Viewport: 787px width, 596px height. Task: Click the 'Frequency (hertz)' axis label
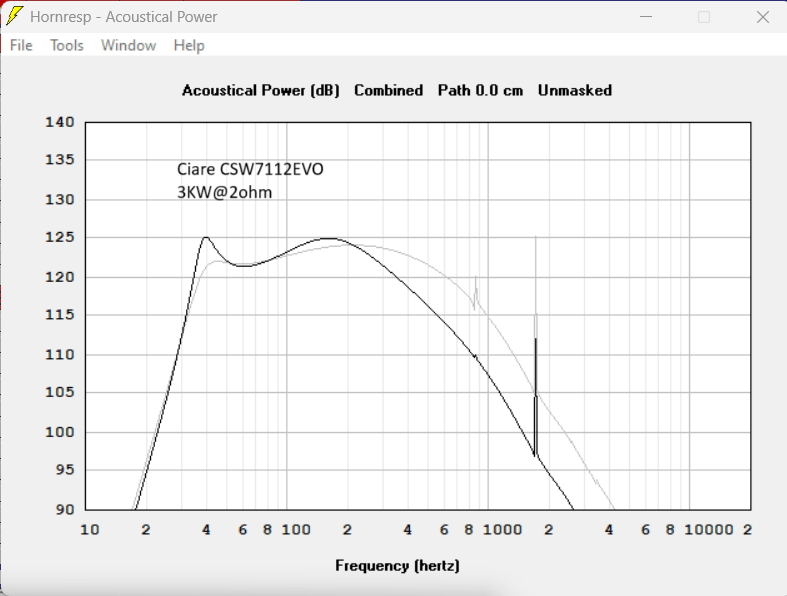pos(398,566)
